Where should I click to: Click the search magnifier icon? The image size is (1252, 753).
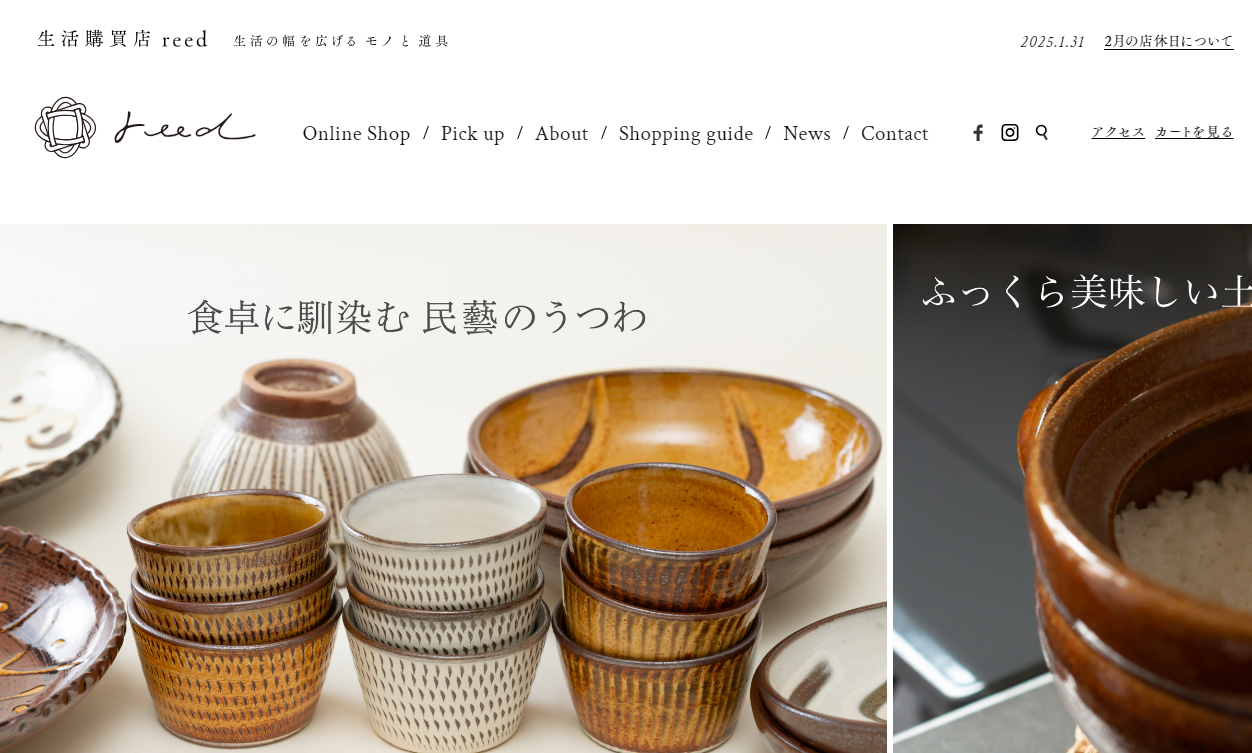(1042, 132)
